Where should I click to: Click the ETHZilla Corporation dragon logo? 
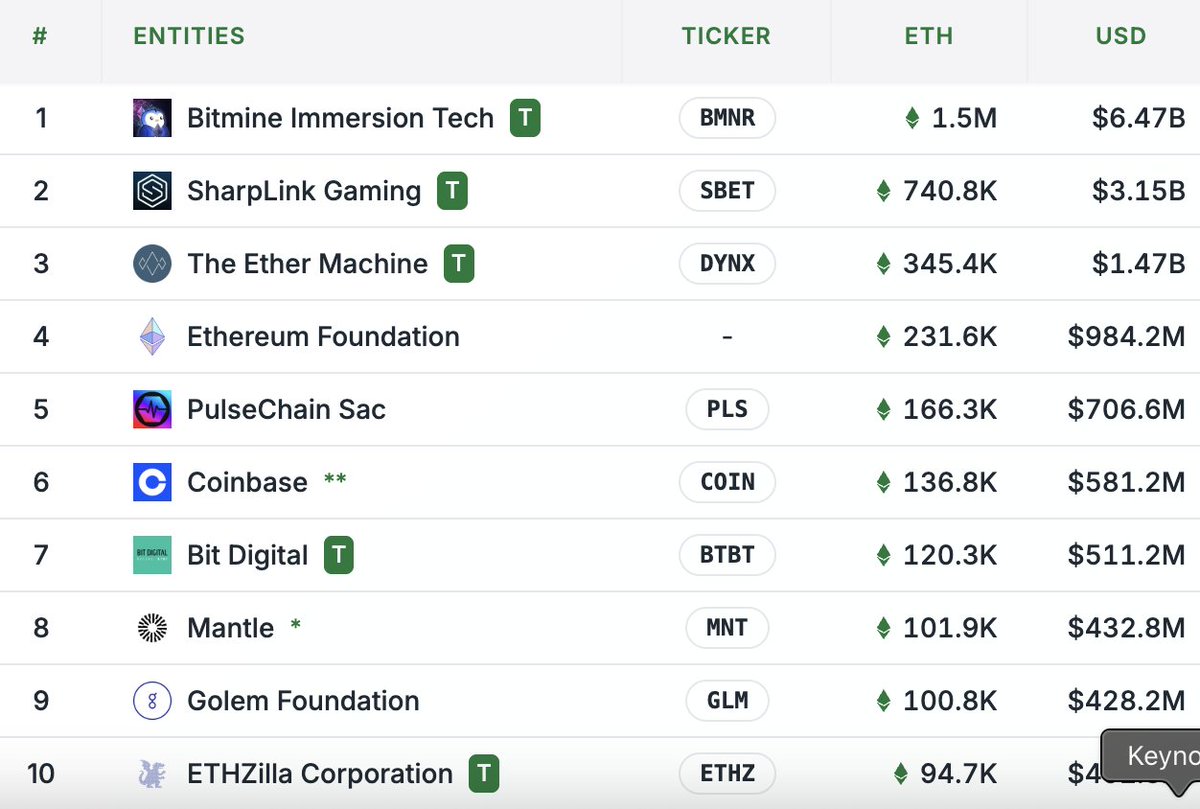[152, 774]
